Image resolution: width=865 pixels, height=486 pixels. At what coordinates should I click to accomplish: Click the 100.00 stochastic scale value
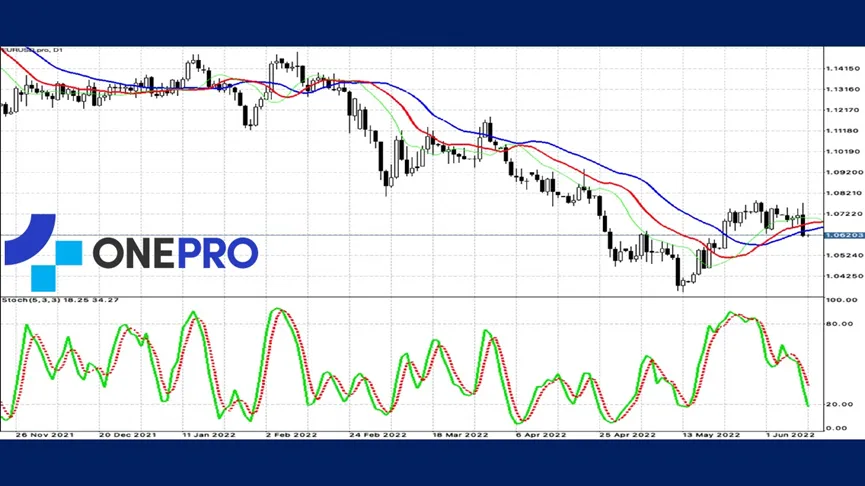pyautogui.click(x=841, y=300)
